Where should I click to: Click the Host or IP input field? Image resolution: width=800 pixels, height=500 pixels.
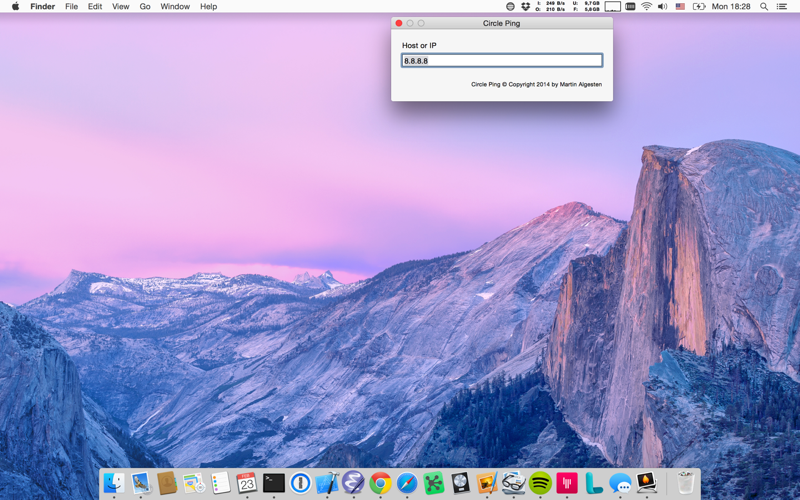point(502,61)
